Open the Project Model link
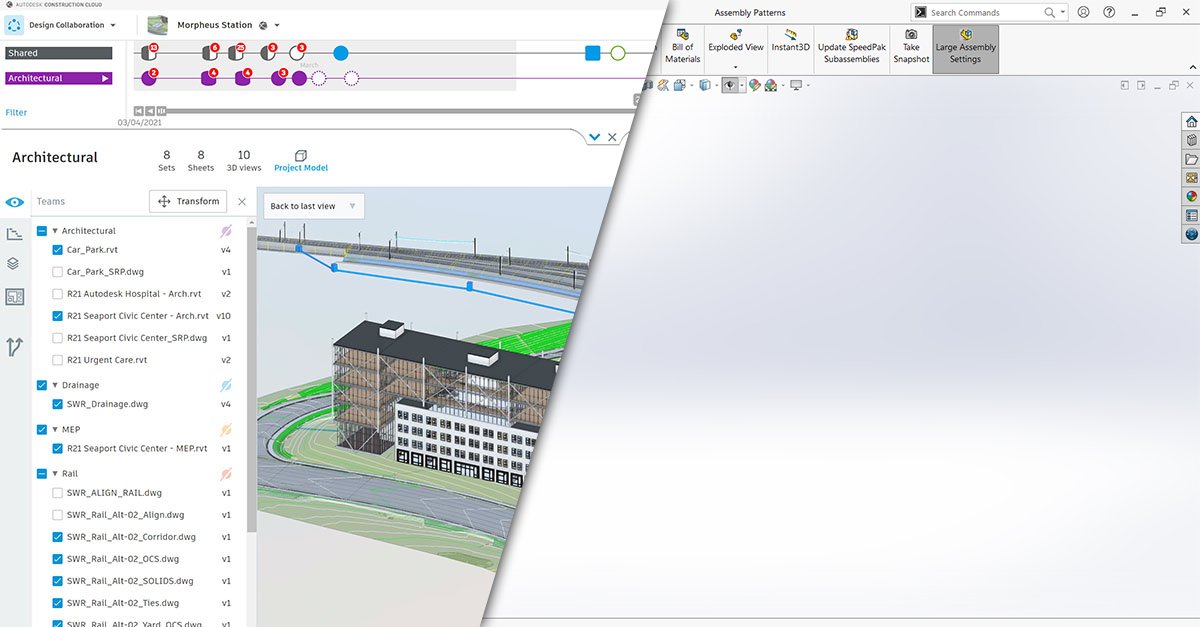 (301, 167)
